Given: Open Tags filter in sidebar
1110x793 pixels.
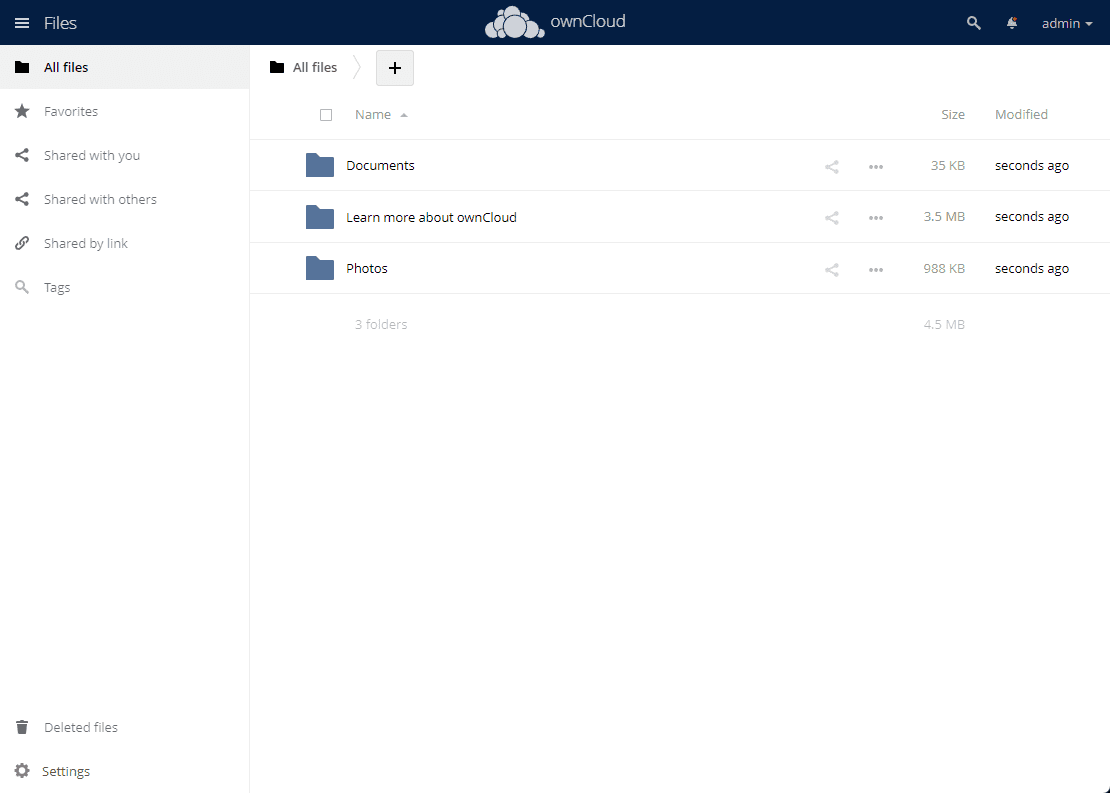Looking at the screenshot, I should pos(125,287).
